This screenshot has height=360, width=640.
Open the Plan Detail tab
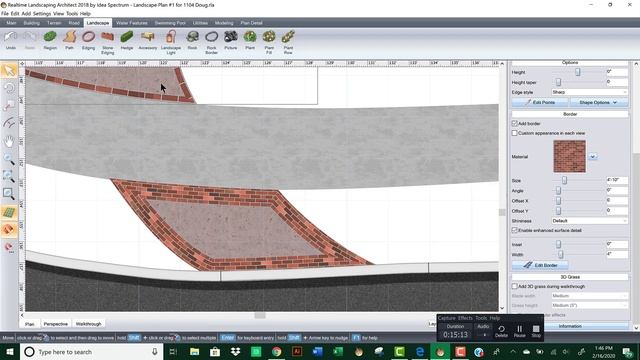click(251, 23)
